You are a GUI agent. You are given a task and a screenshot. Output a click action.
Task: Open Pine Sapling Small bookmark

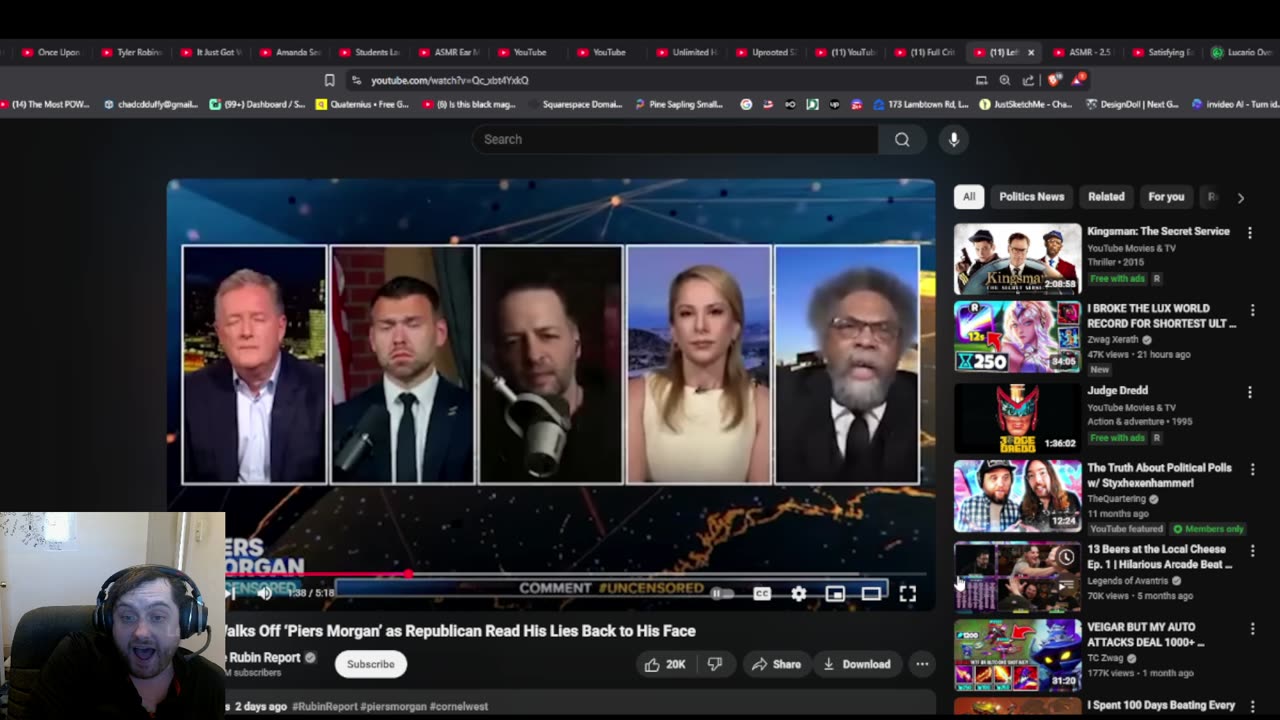[x=679, y=104]
